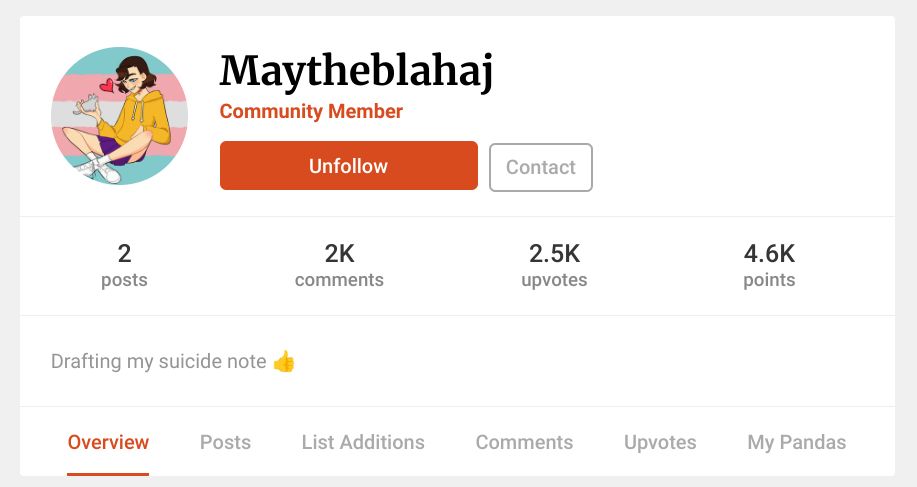Click the "comments" label below 2K
Image resolution: width=917 pixels, height=487 pixels.
pyautogui.click(x=339, y=280)
